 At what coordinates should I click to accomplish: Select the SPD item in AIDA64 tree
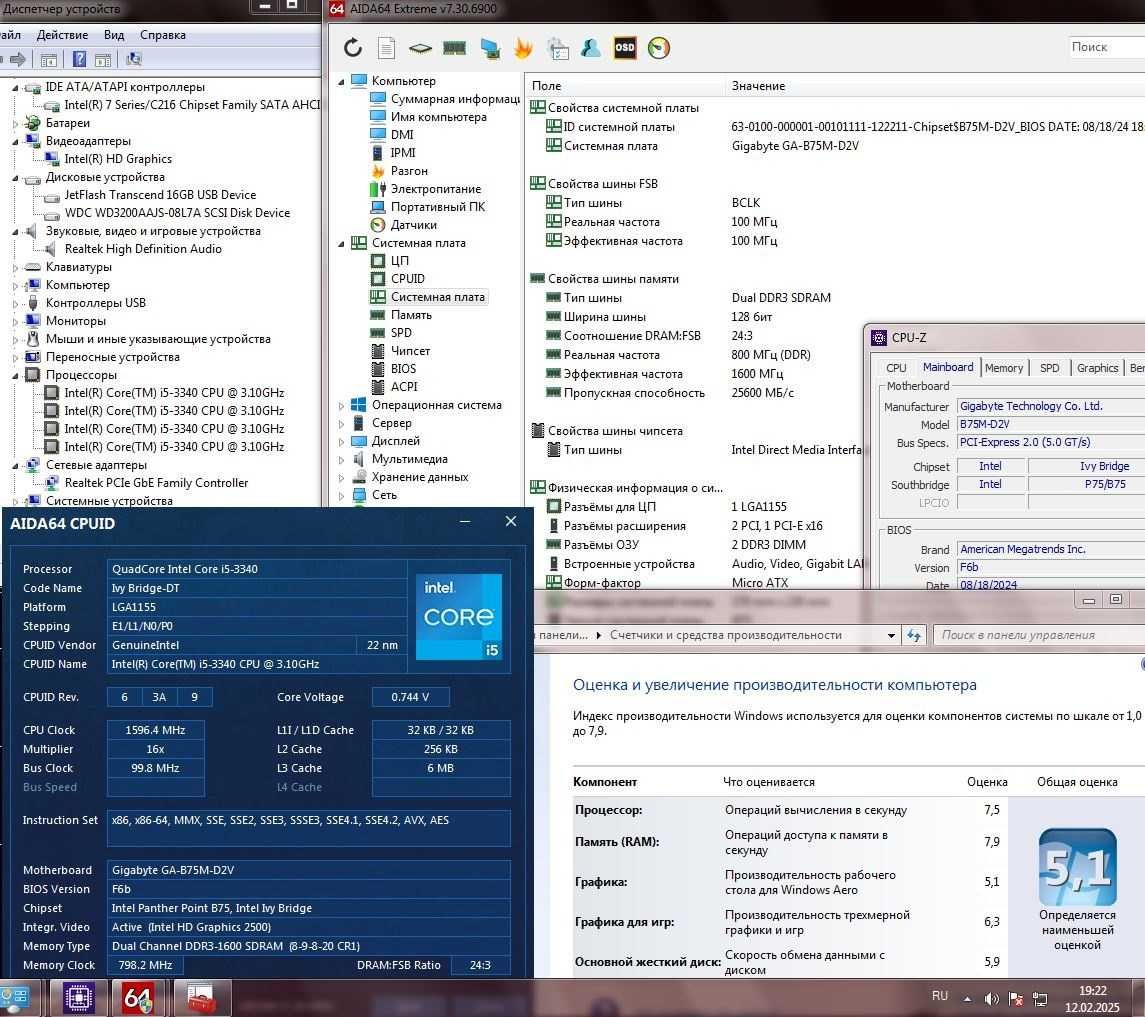(x=401, y=333)
